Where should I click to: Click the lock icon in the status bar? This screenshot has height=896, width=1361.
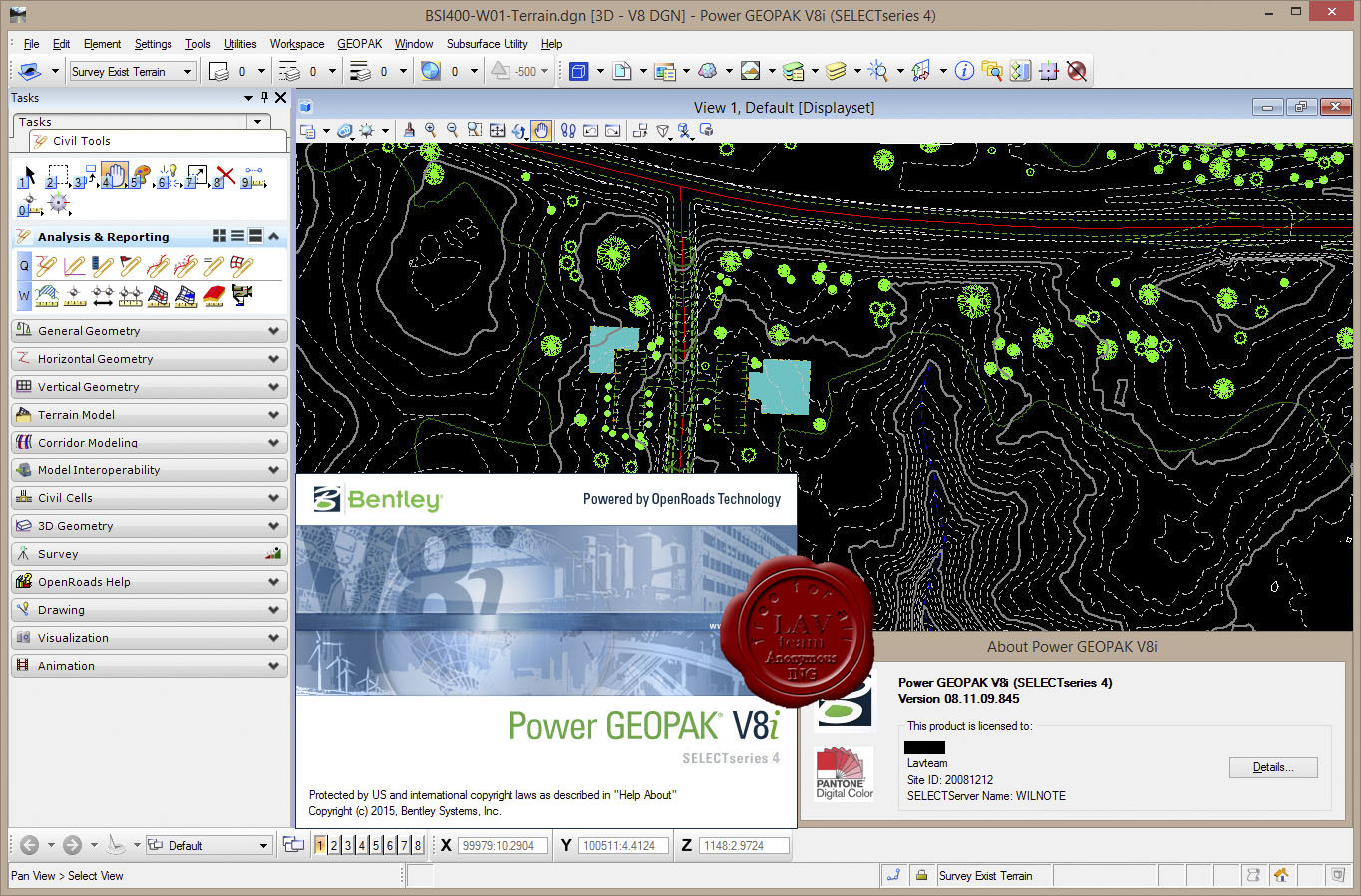point(922,875)
